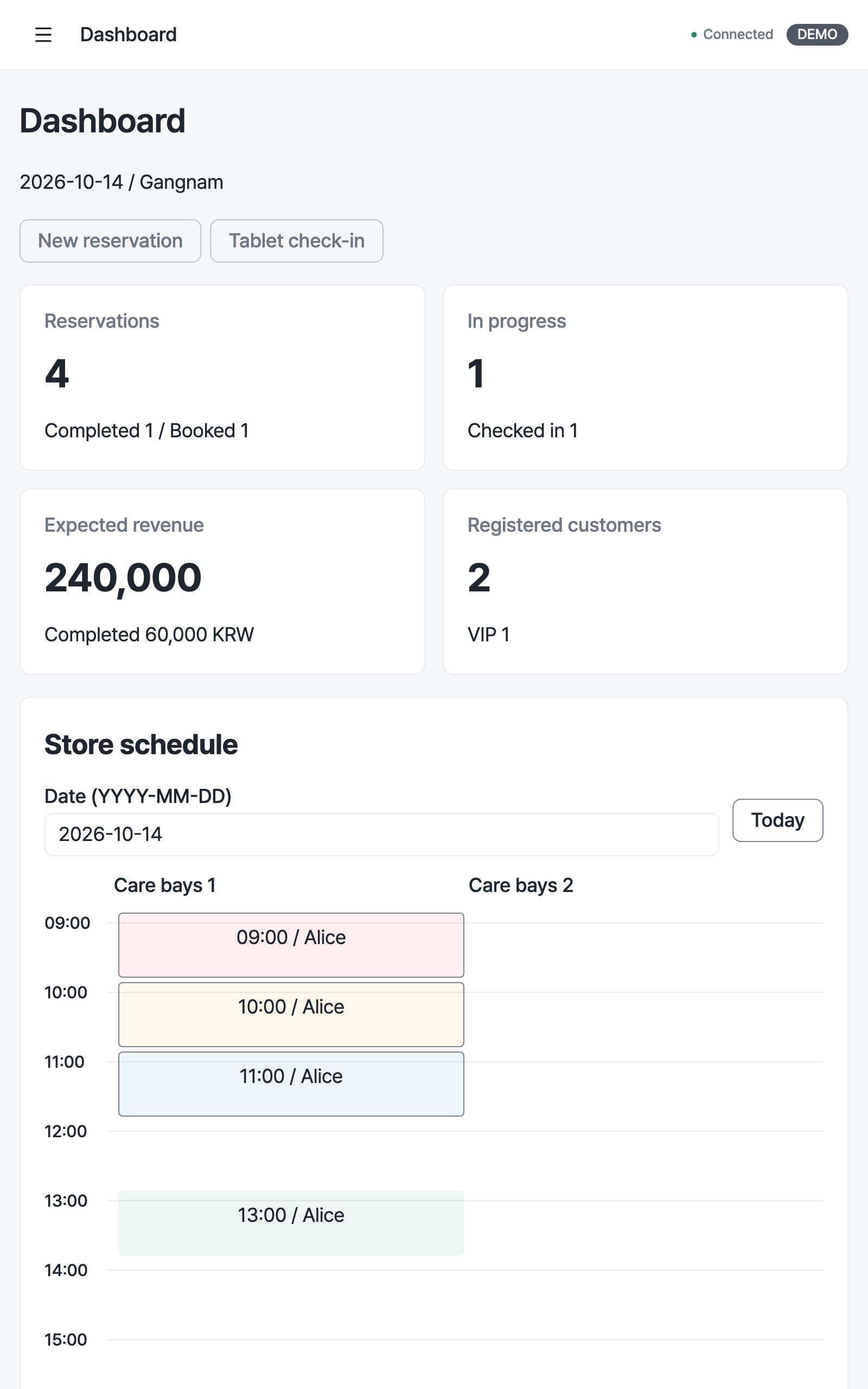Open the hamburger navigation menu
868x1389 pixels.
point(43,34)
